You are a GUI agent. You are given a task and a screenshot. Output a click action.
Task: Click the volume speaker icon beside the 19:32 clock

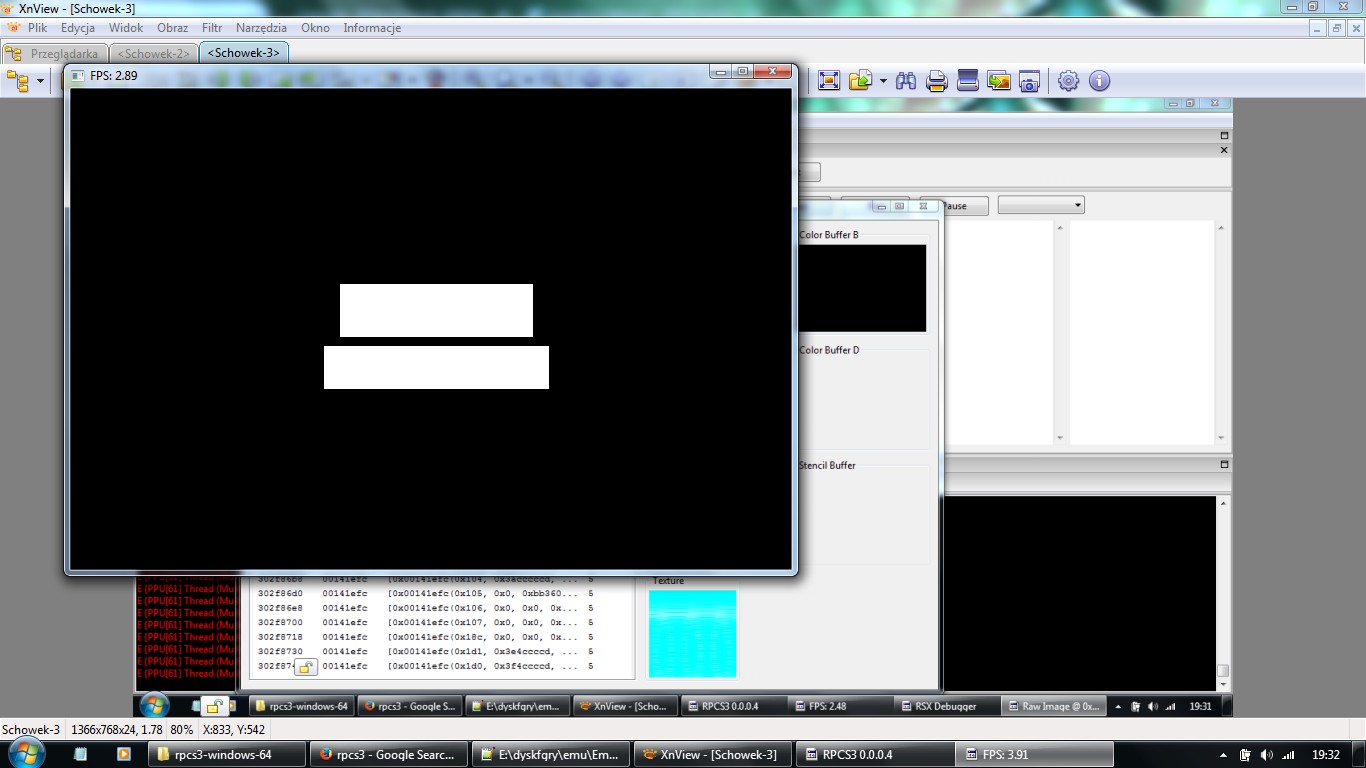(x=1267, y=755)
